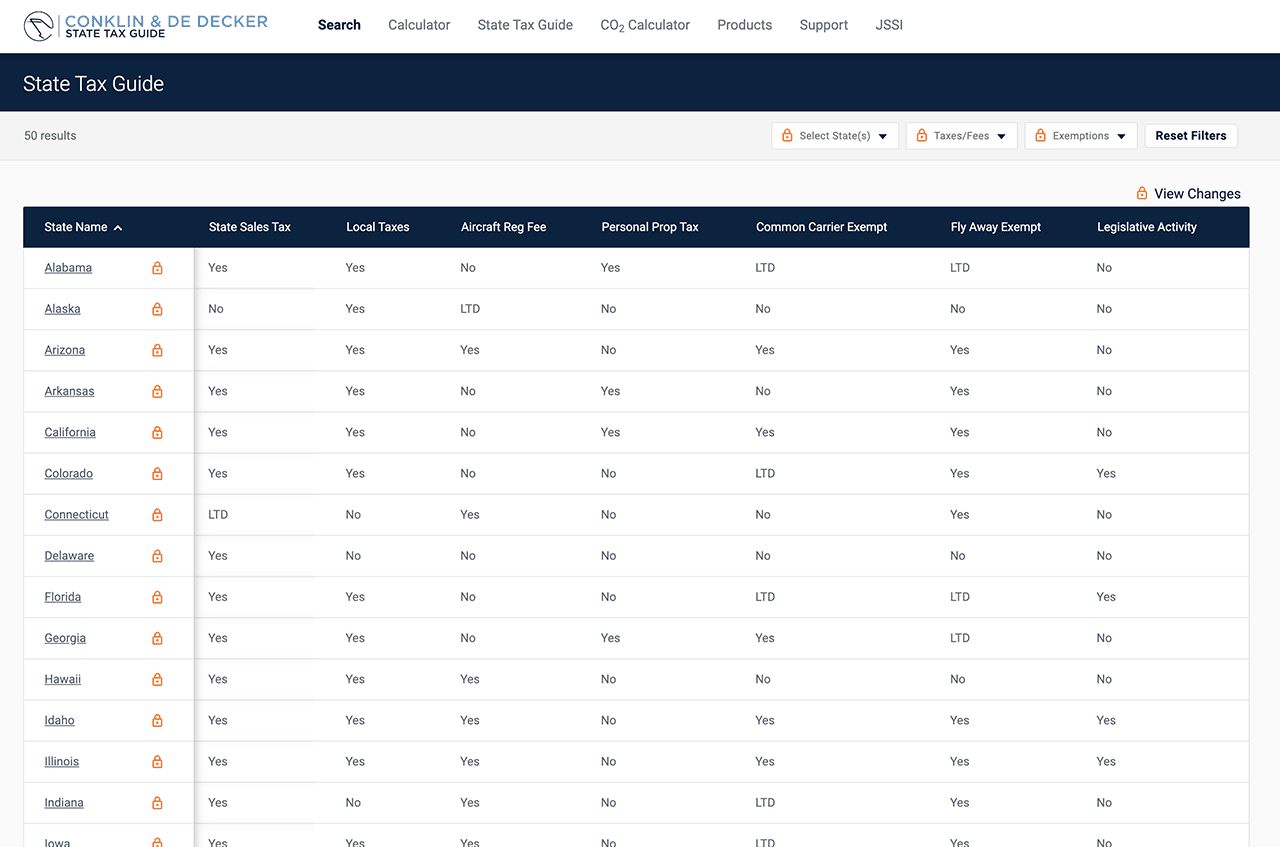Open the Arizona state tax details link
The height and width of the screenshot is (847, 1280).
point(64,350)
